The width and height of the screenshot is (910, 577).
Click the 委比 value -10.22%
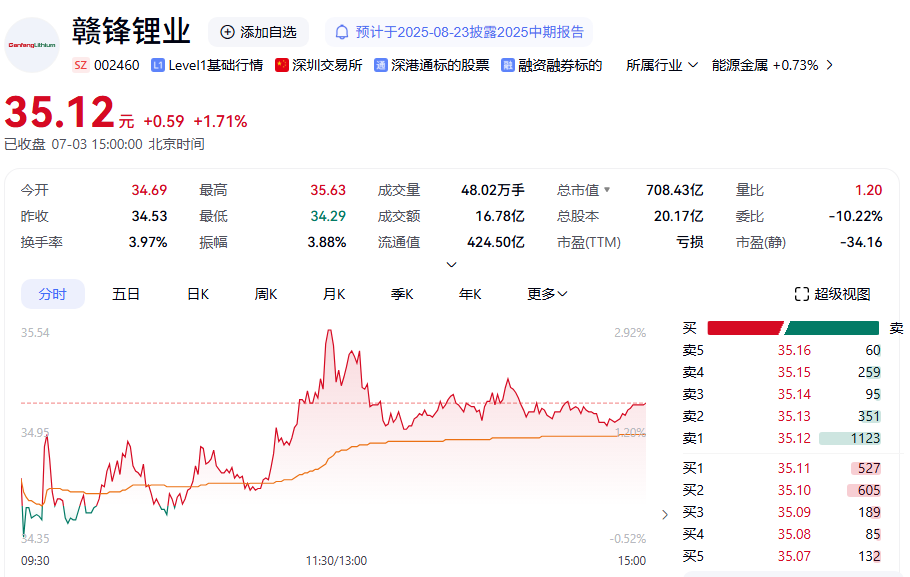(855, 216)
